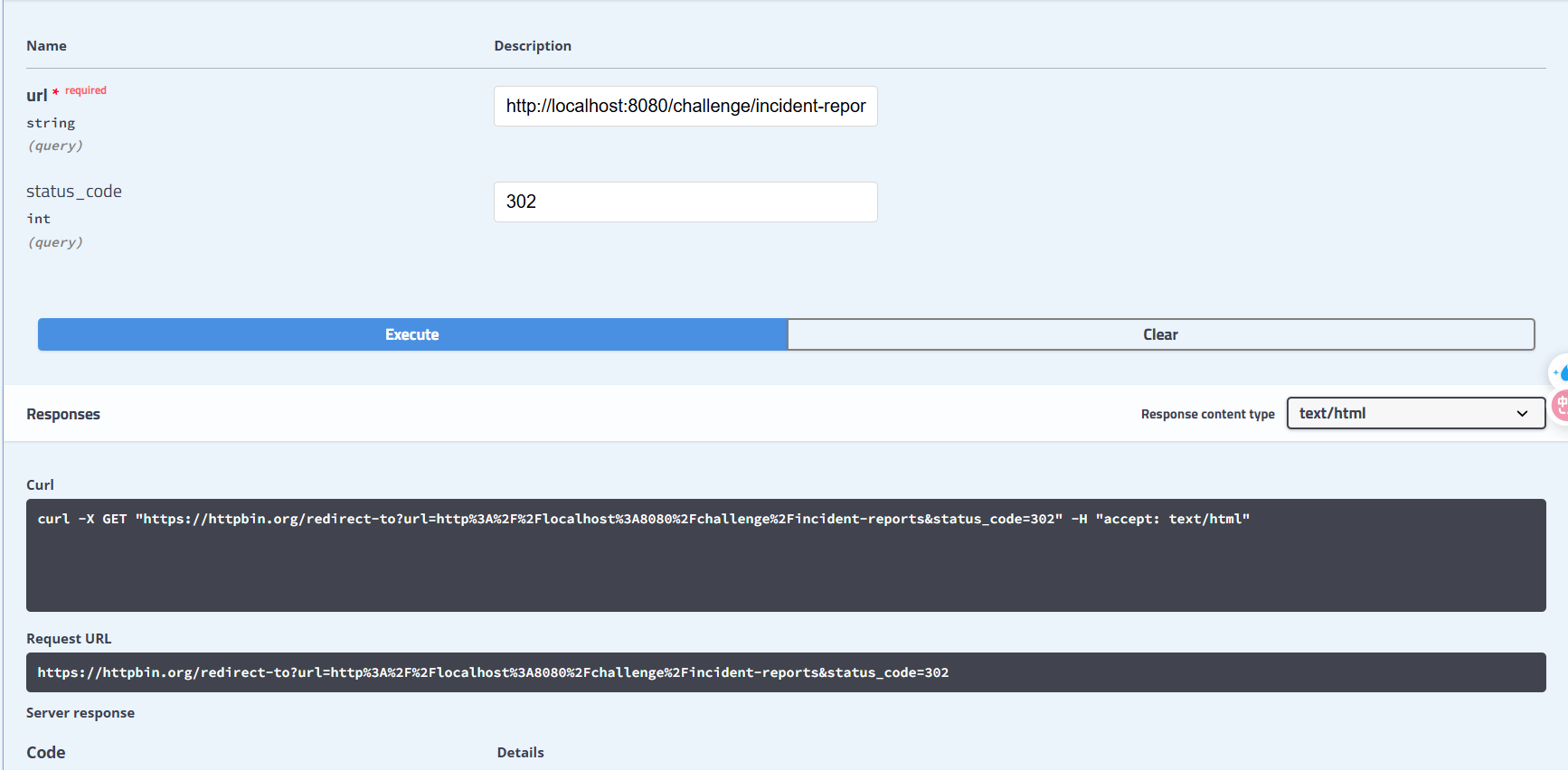Click the Server response heading
The height and width of the screenshot is (770, 1568).
point(80,713)
